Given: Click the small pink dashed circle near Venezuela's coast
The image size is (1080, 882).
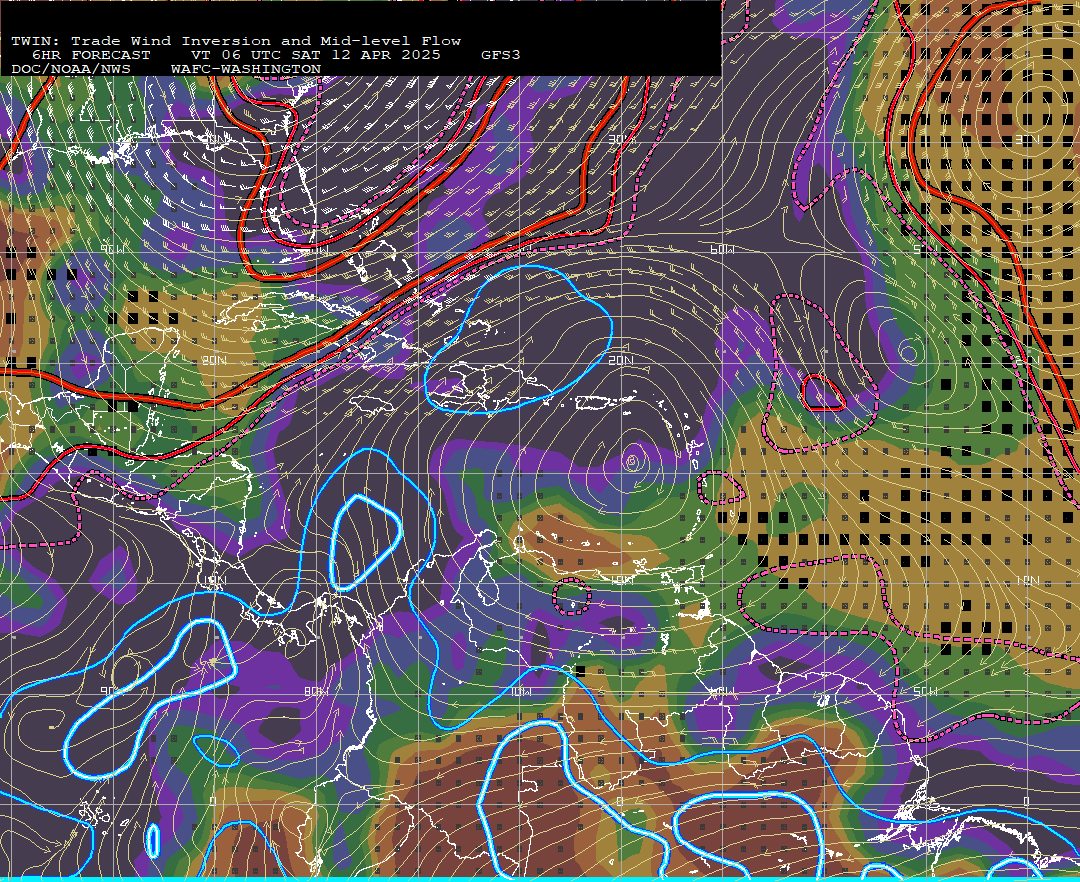Looking at the screenshot, I should click(571, 596).
